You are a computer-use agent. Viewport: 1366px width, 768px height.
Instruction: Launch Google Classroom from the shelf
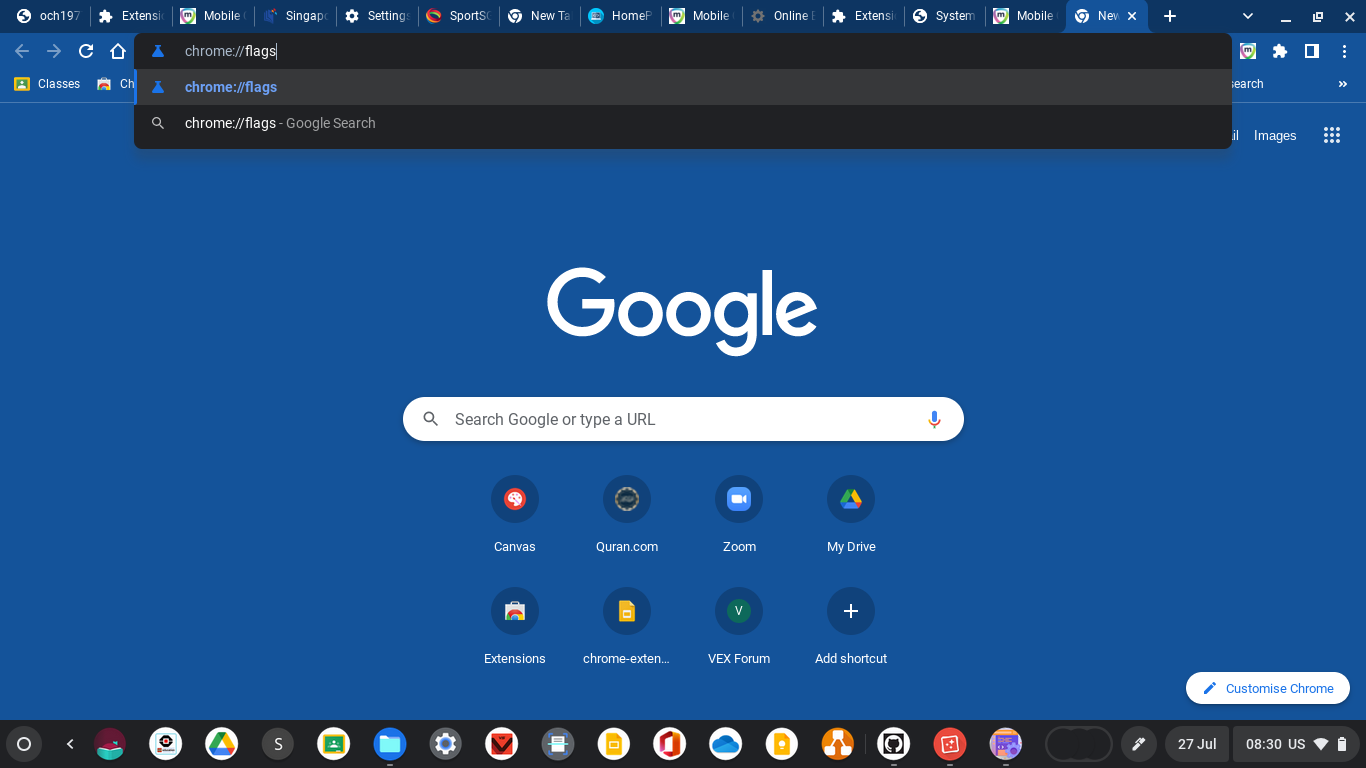pos(334,744)
